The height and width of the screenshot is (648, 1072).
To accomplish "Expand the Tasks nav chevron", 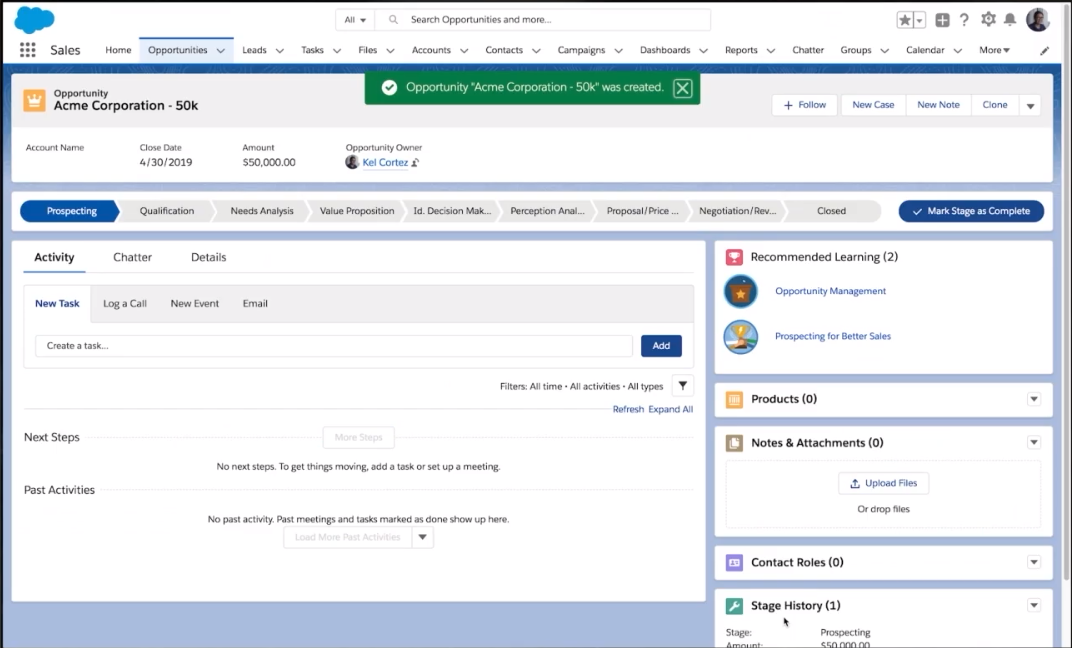I will [x=336, y=51].
